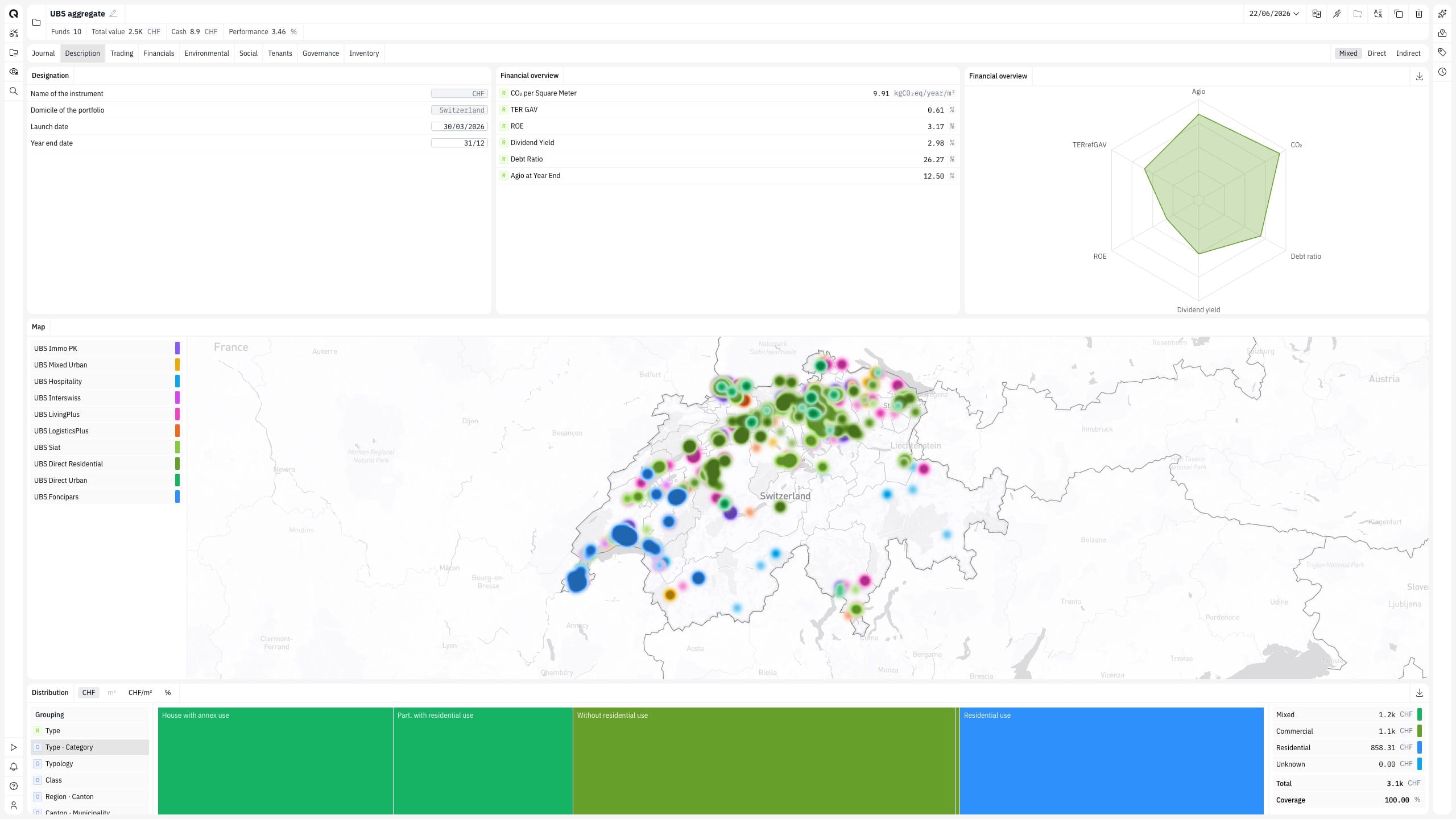Select Type · Category grouping
Image resolution: width=1456 pixels, height=819 pixels.
pos(90,747)
